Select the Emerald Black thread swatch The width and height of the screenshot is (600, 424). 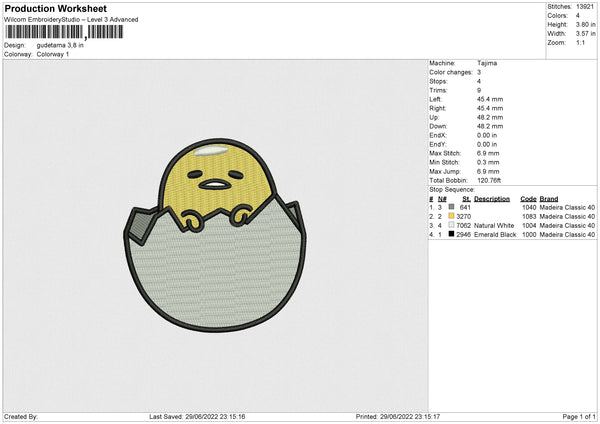tap(452, 234)
